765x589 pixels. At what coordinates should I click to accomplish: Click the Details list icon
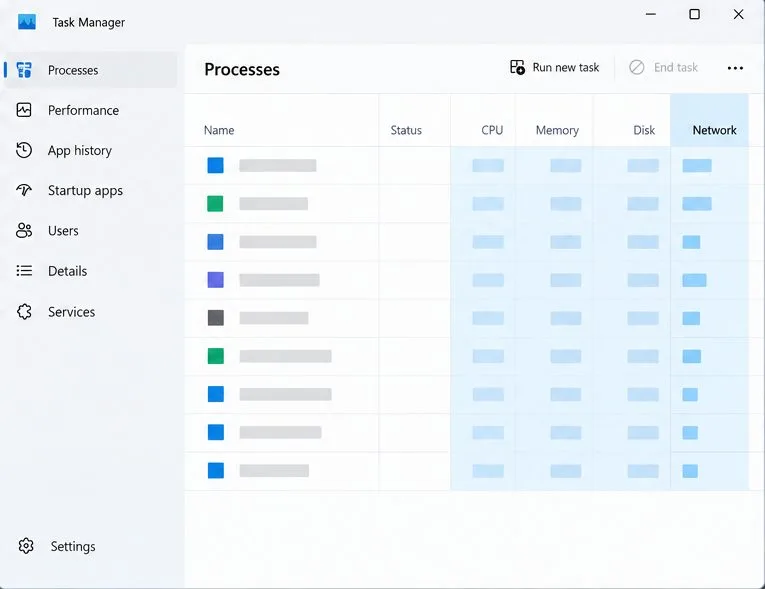pos(24,270)
